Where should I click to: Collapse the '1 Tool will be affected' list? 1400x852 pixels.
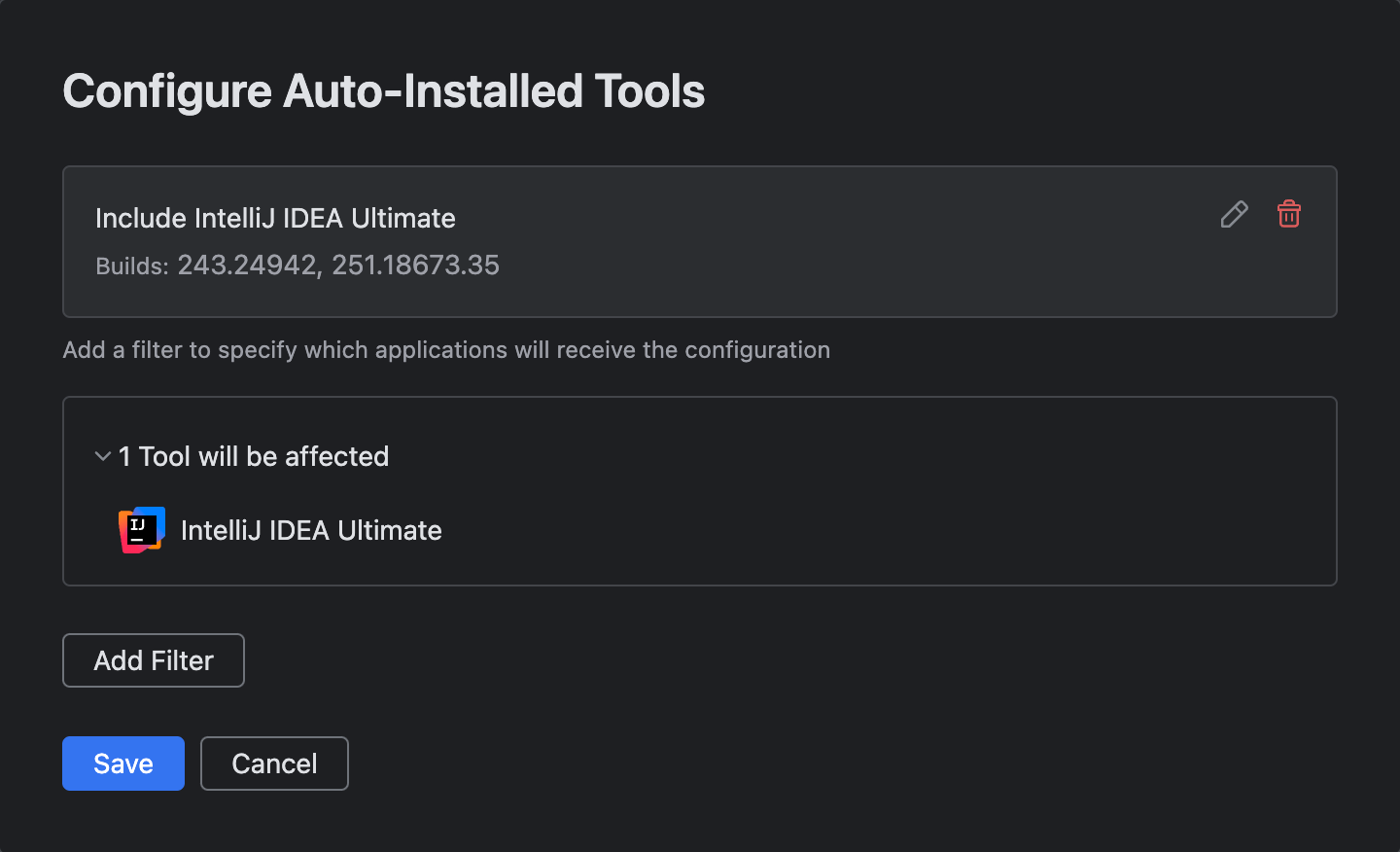click(102, 456)
